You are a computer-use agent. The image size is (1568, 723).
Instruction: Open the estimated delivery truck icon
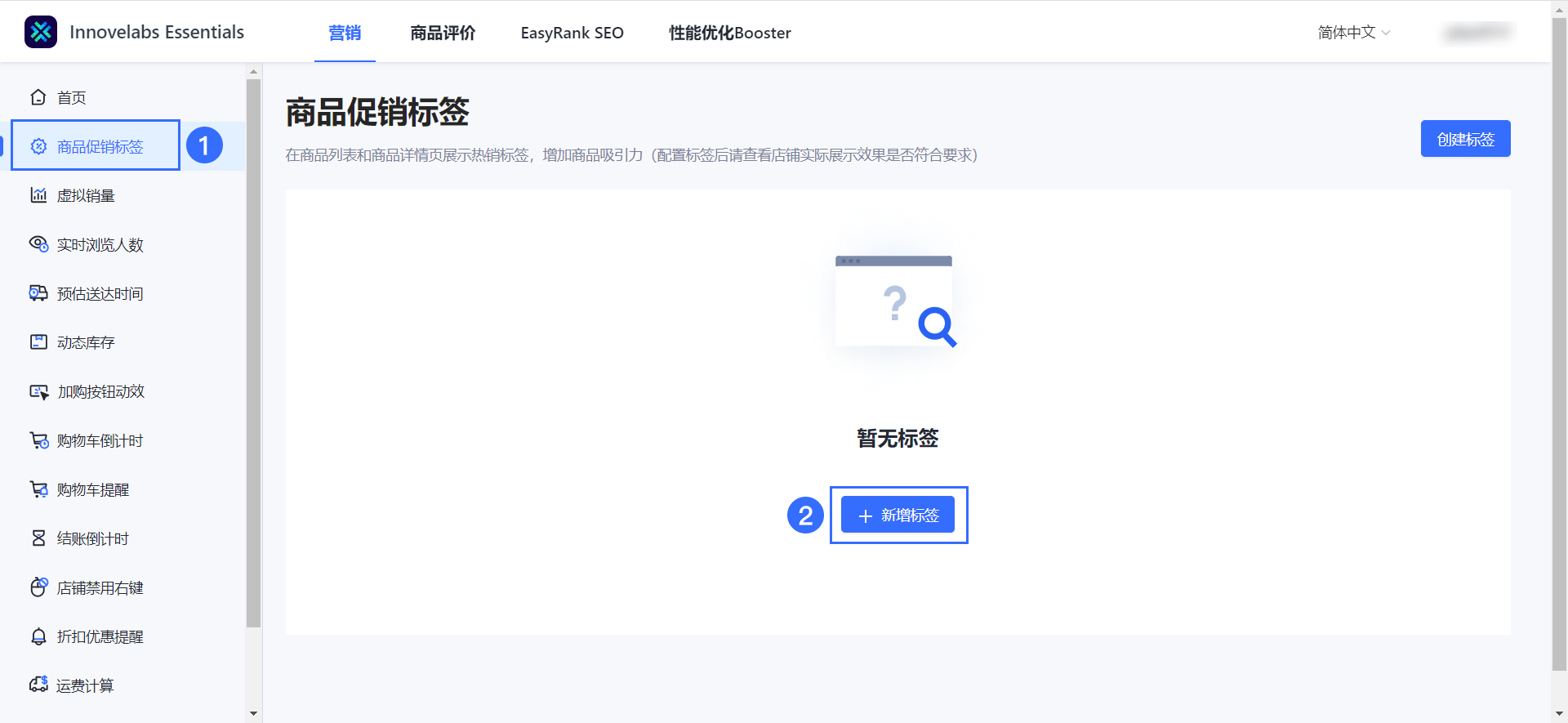click(x=38, y=293)
